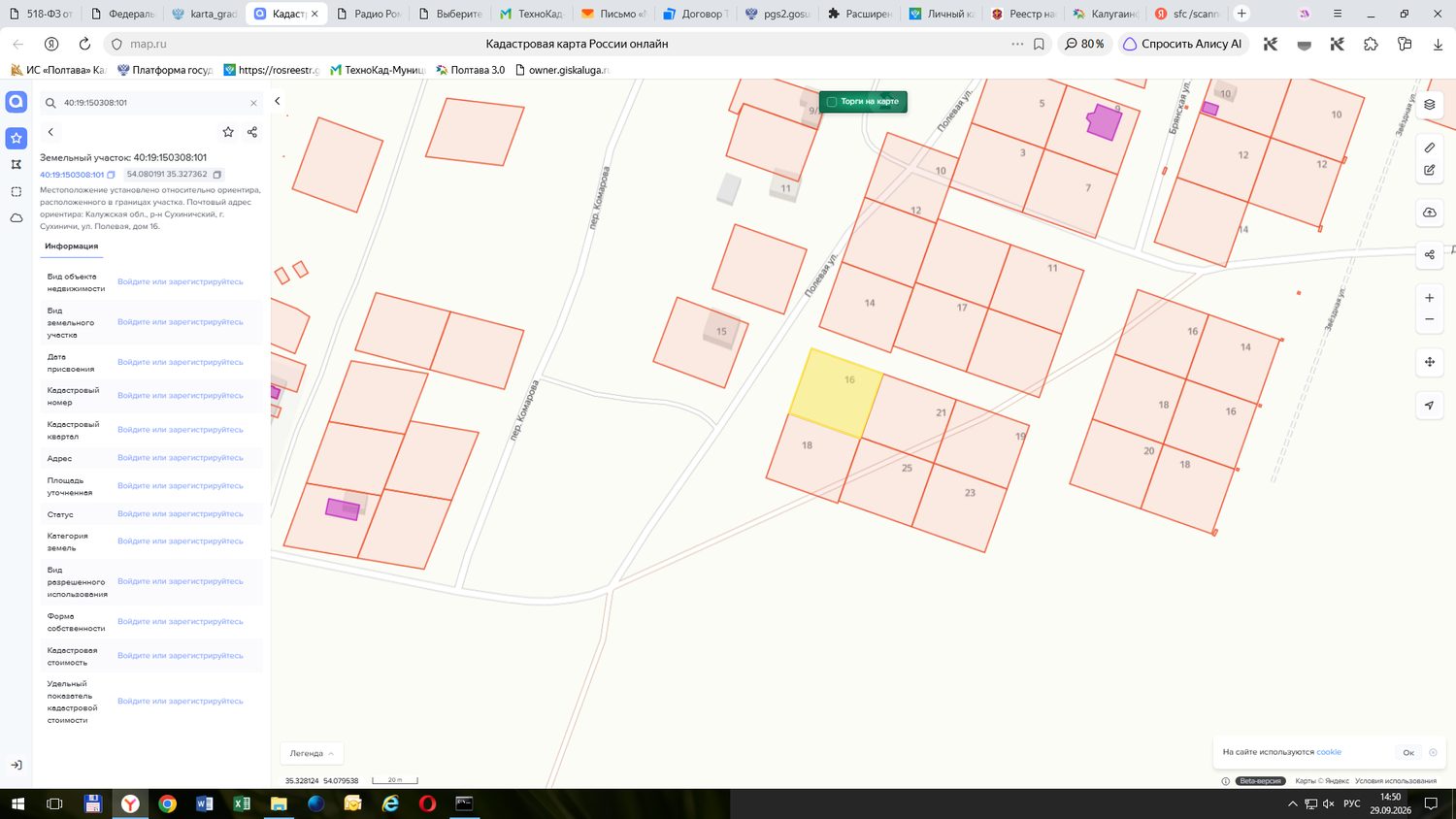Activate the pan/move map control
Screen dimensions: 1456x819
[1430, 362]
